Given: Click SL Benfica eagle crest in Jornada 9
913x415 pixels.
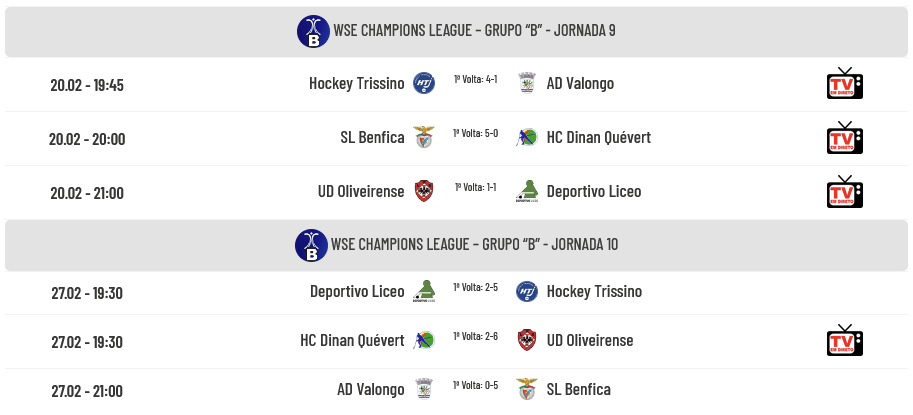Looking at the screenshot, I should 424,138.
